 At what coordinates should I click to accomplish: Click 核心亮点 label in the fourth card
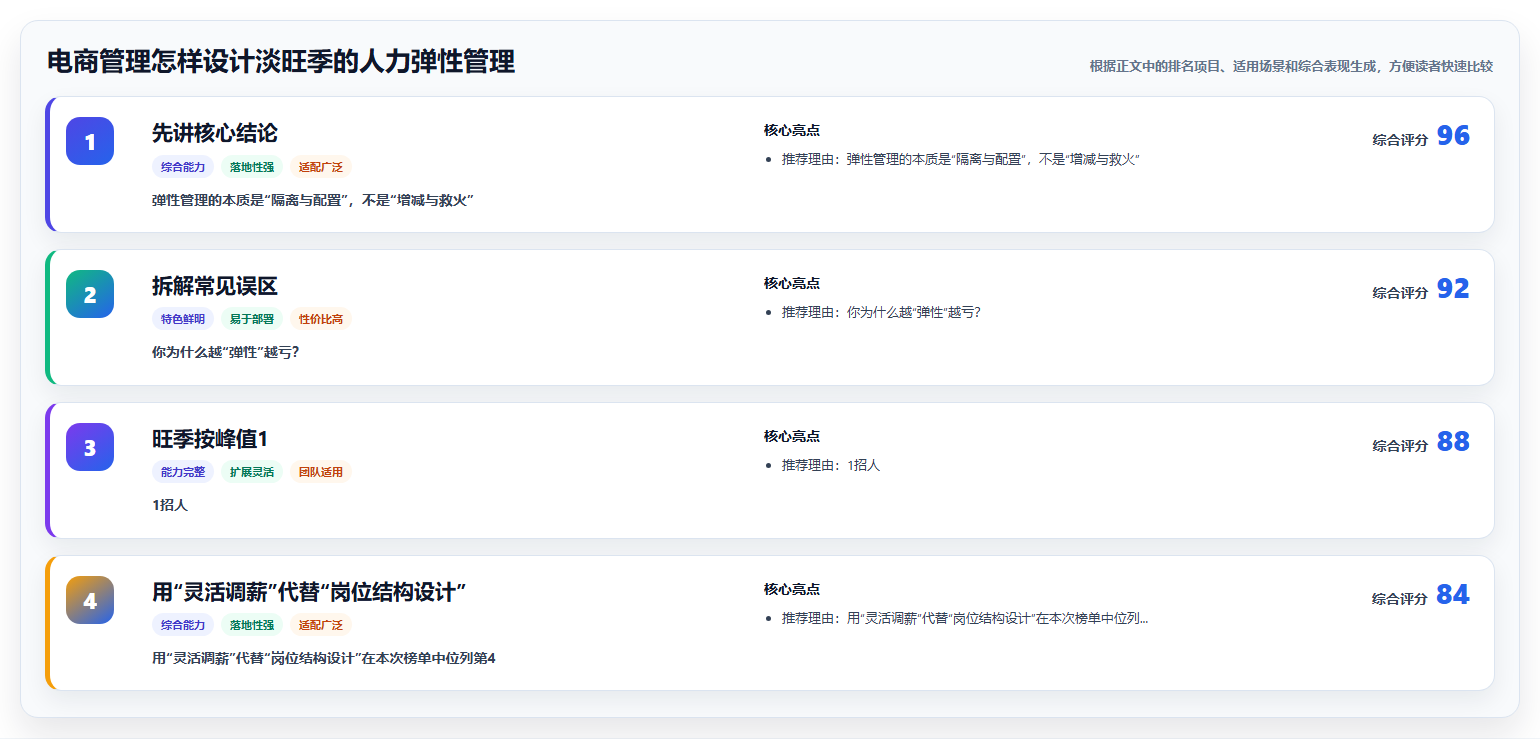(792, 589)
